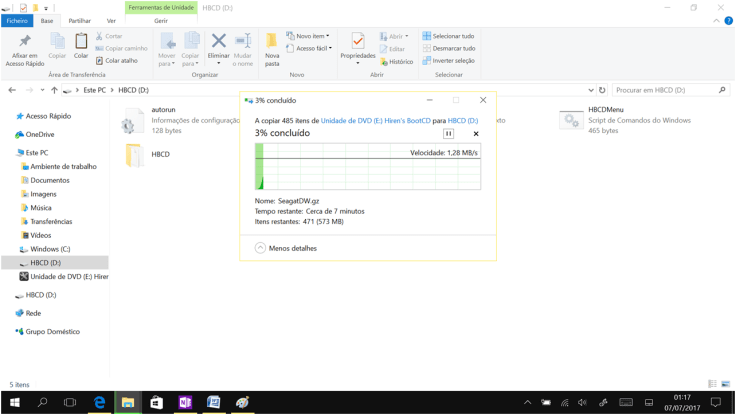Switch to details view in status bar
Viewport: 736px width, 415px height.
(712, 384)
